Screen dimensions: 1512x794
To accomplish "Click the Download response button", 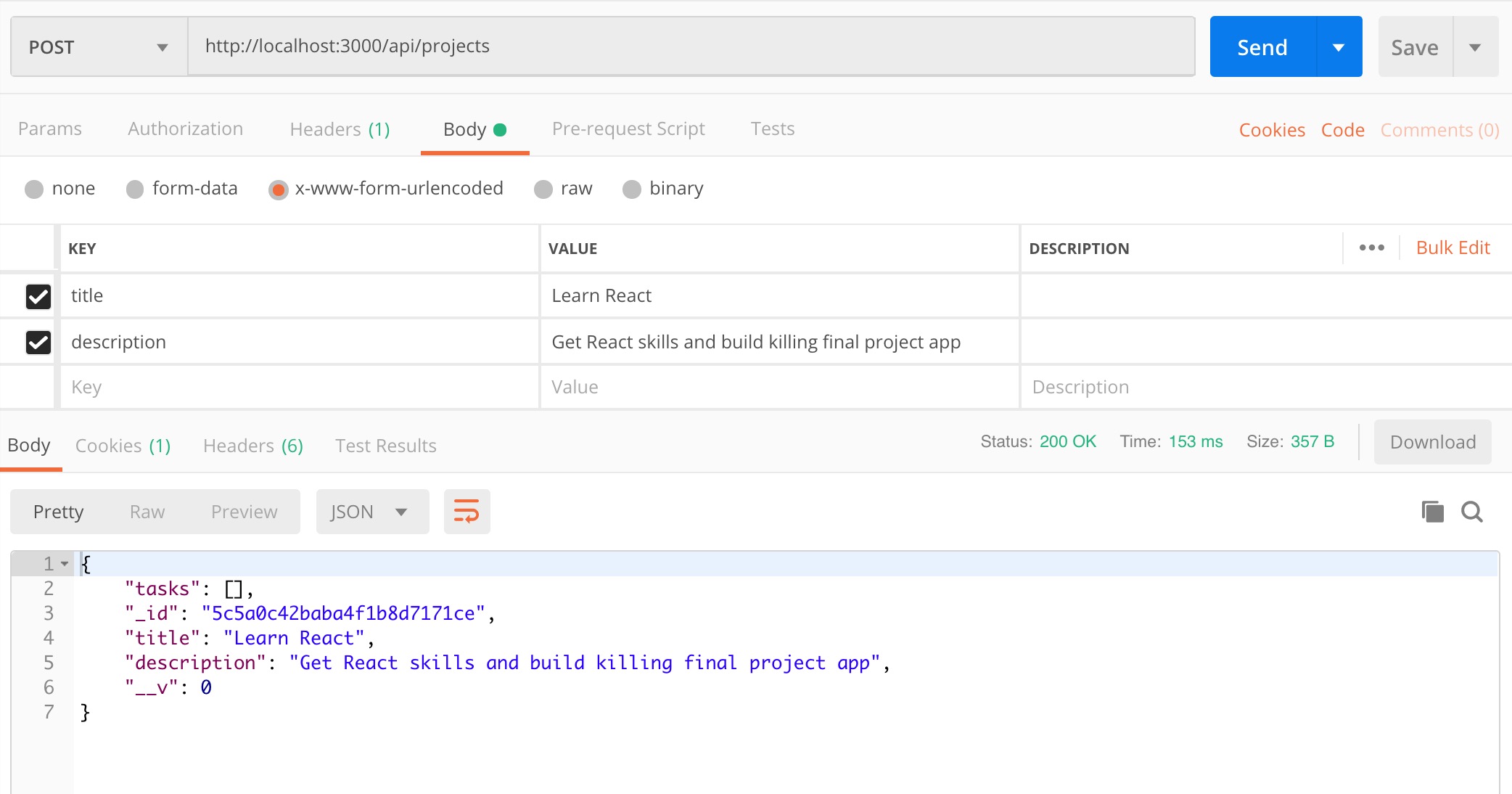I will [x=1432, y=442].
